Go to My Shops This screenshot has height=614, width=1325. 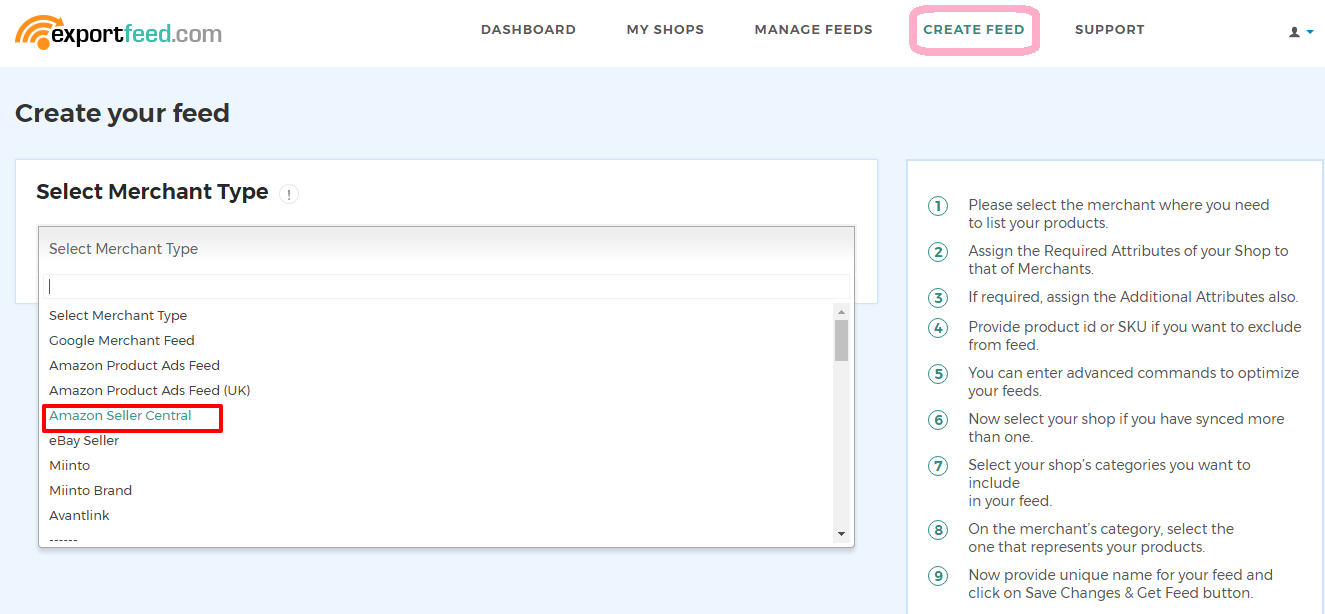tap(665, 30)
